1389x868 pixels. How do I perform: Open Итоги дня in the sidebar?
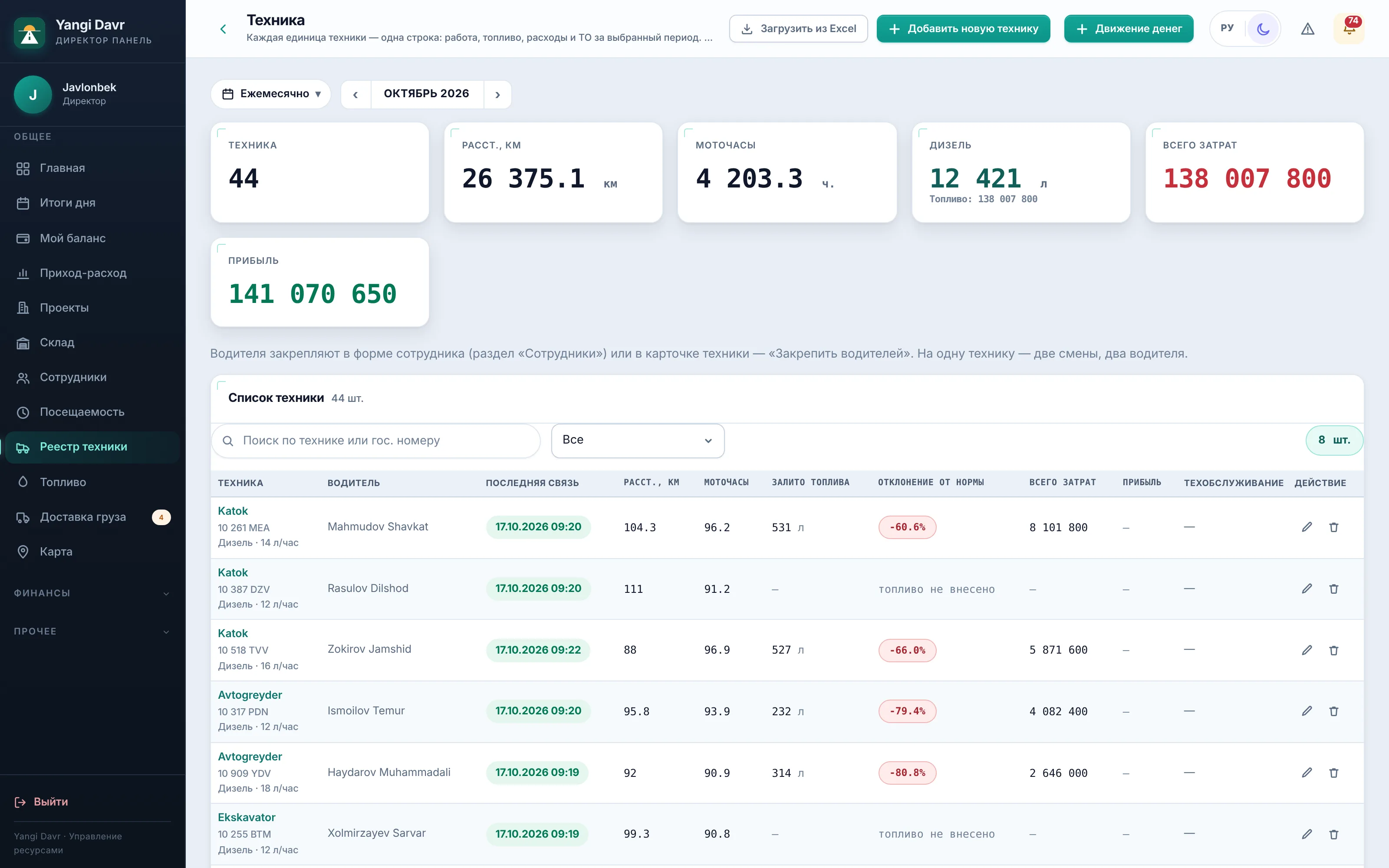(x=92, y=203)
